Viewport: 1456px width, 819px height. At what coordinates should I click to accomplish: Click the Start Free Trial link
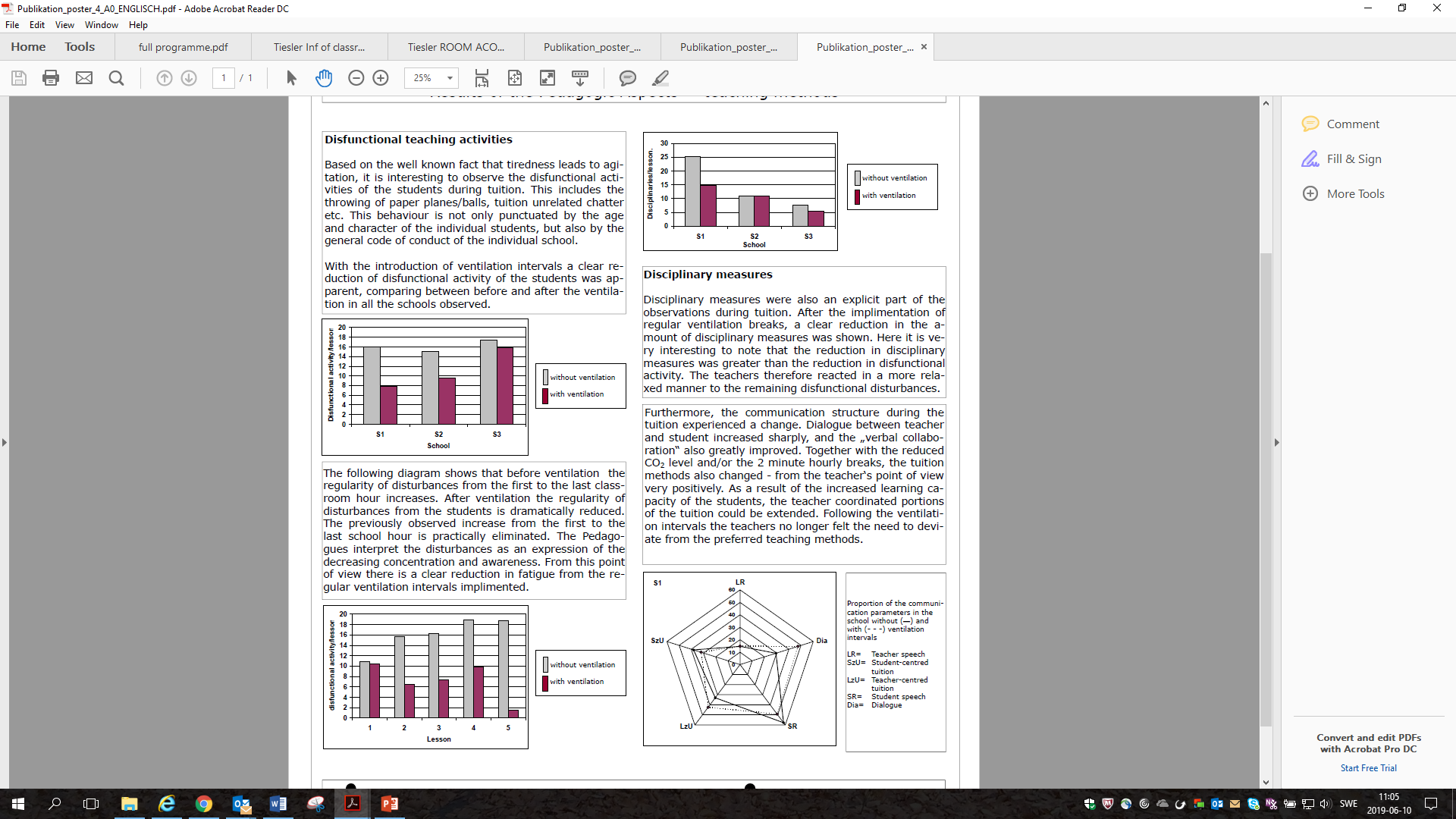(1368, 768)
